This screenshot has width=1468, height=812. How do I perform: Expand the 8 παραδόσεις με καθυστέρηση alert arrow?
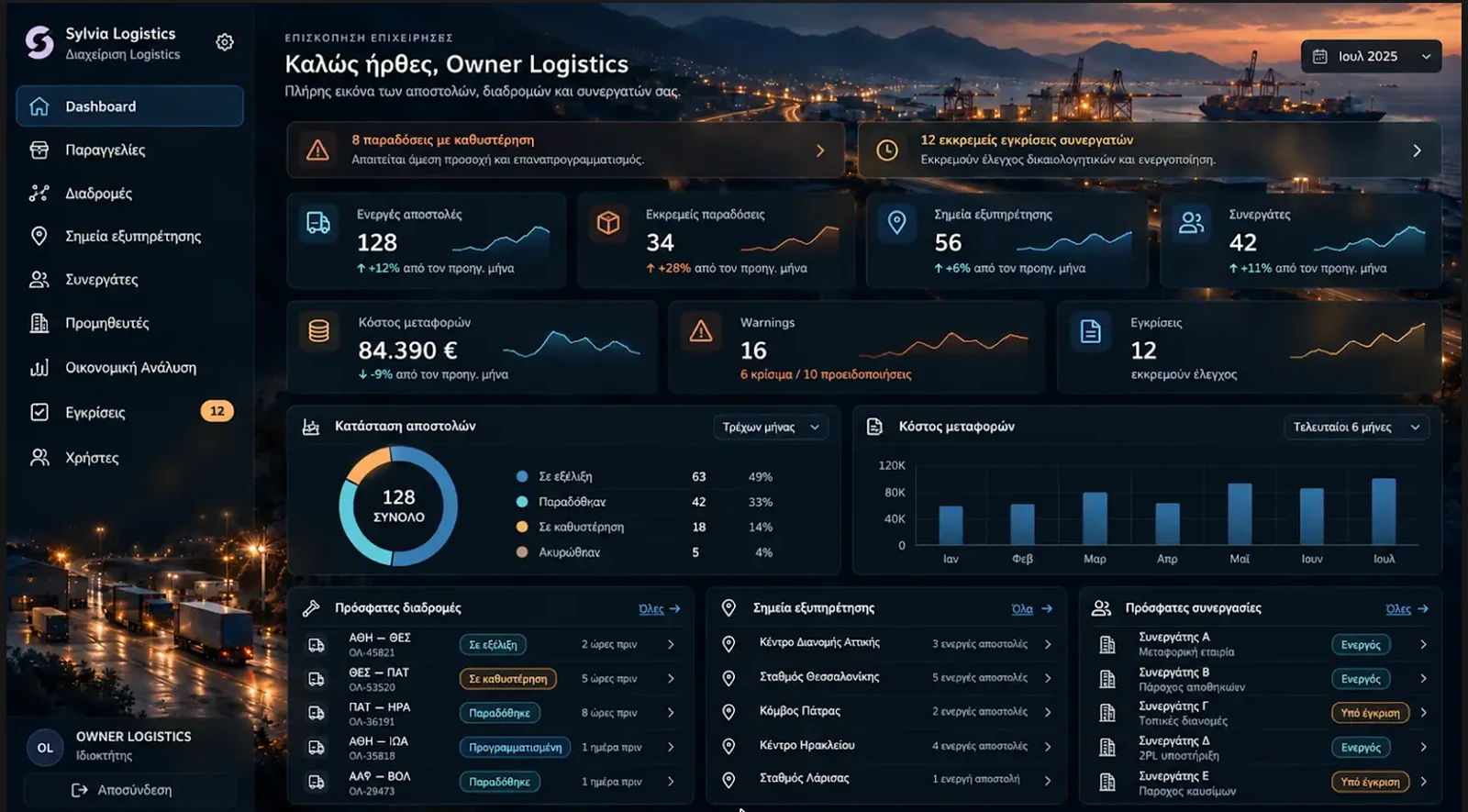820,150
